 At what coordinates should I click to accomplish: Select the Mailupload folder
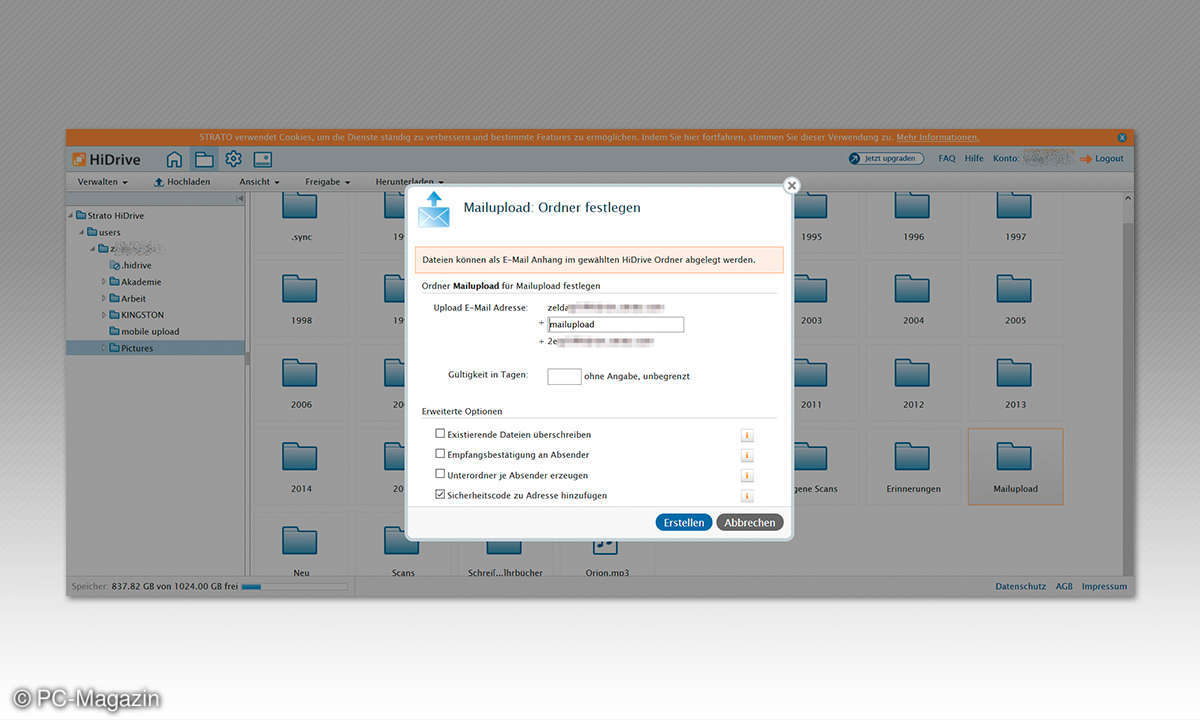coord(1015,466)
